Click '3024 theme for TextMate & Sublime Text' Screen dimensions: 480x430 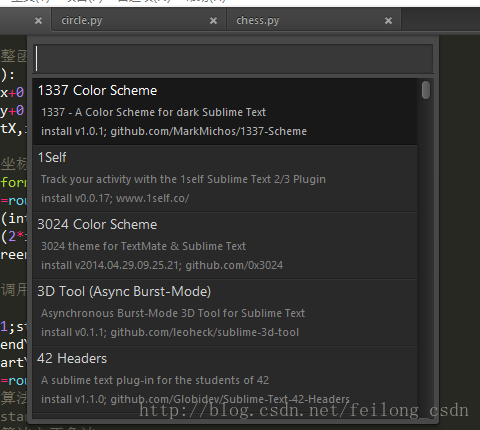[143, 246]
